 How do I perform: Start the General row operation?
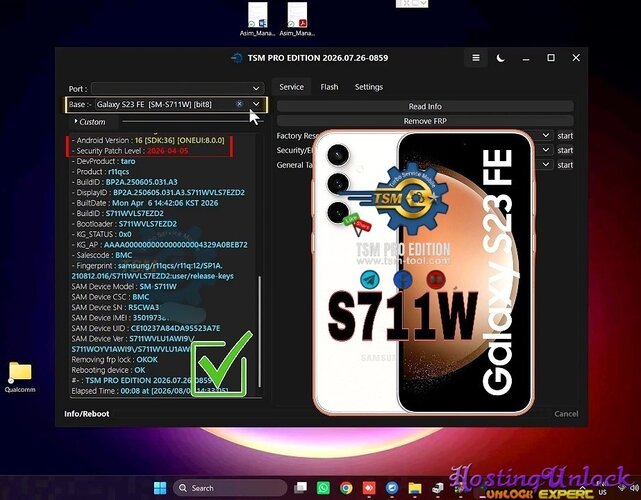[x=565, y=165]
